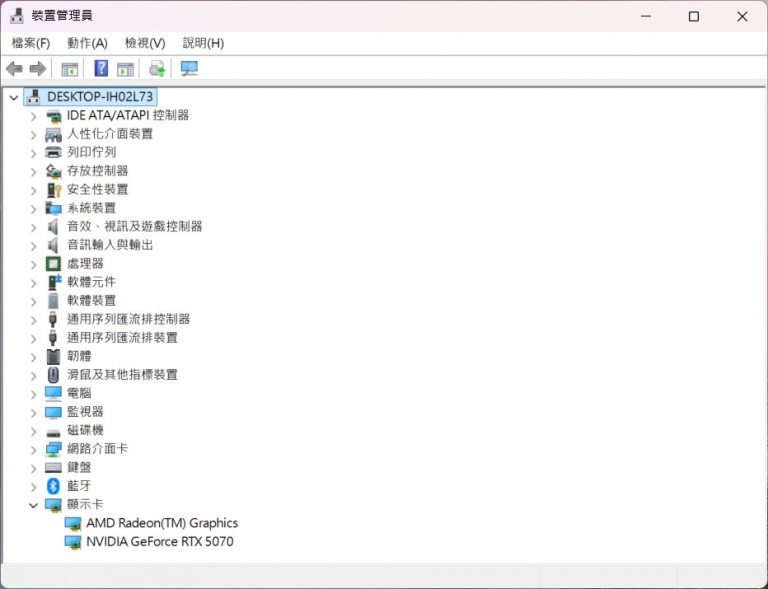Viewport: 768px width, 589px height.
Task: Expand the 列印佇列 category
Action: click(33, 153)
